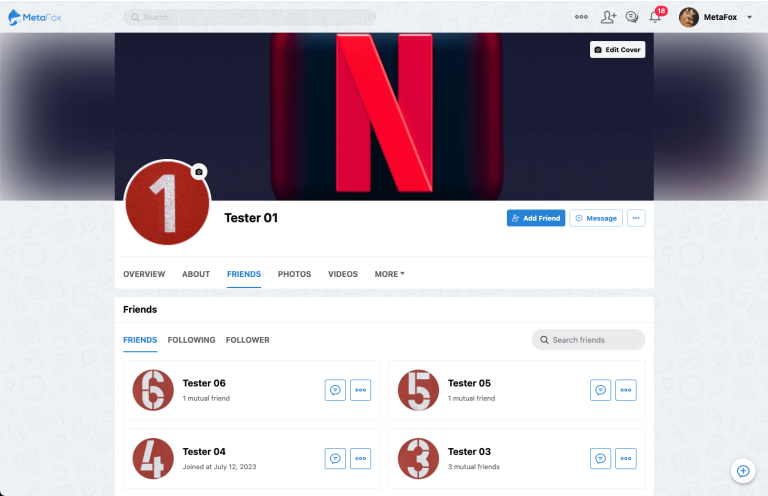Click the Search friends input field
This screenshot has height=496, width=768.
[x=588, y=340]
